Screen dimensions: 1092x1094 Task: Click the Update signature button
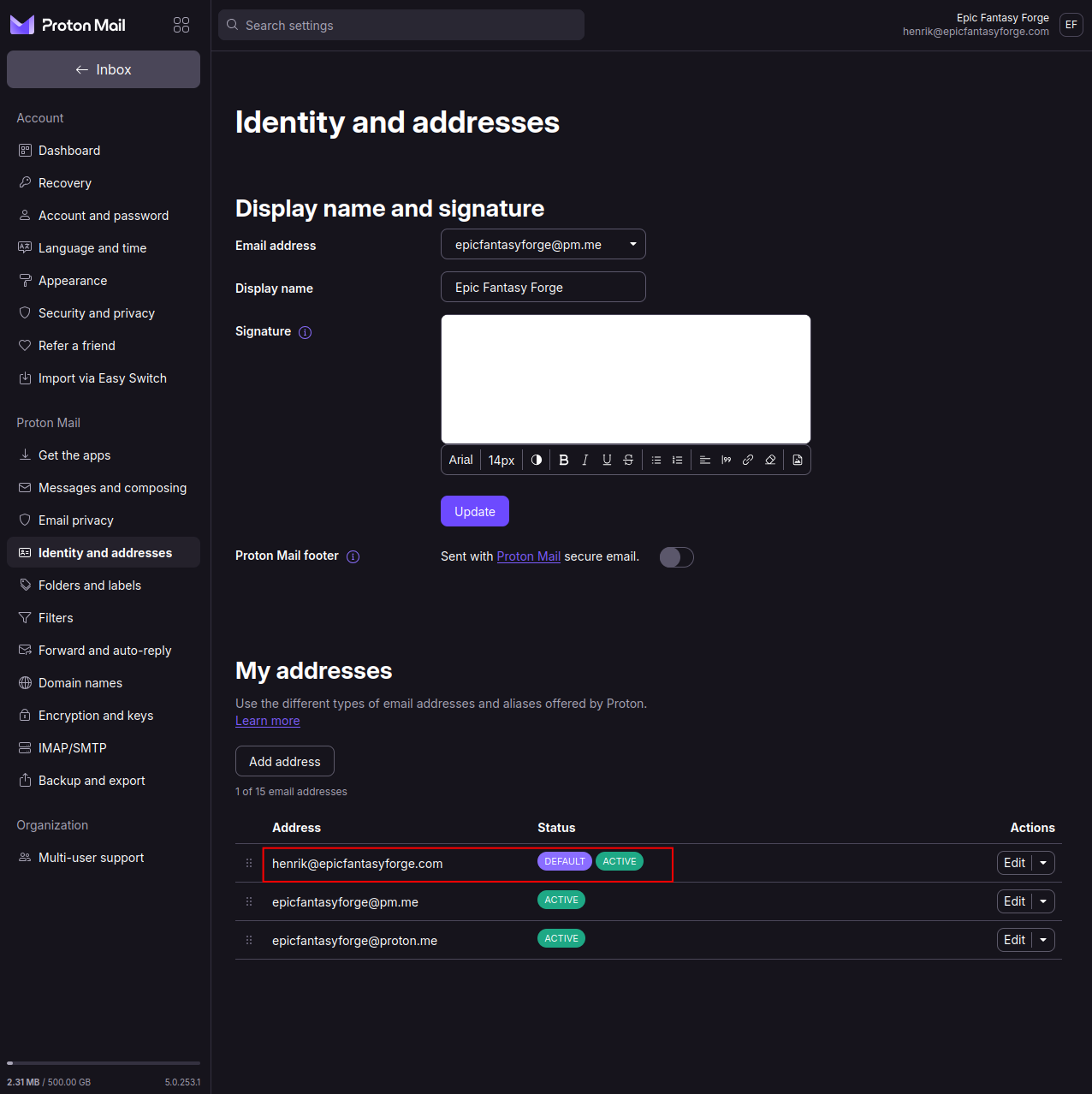475,511
